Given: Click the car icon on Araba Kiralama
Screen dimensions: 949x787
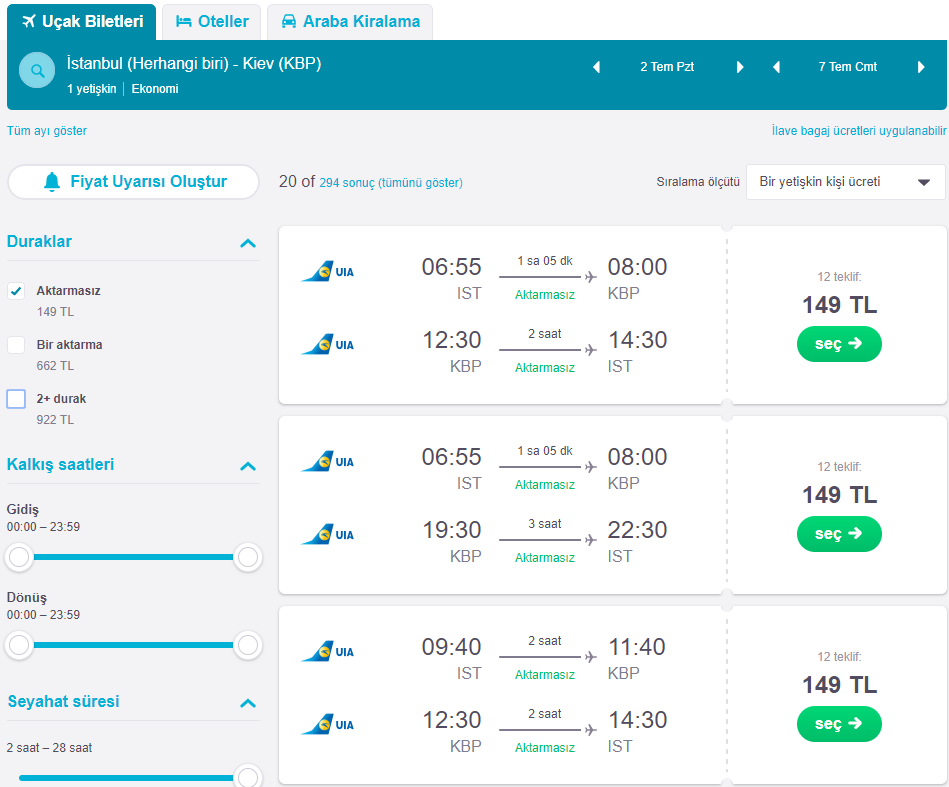Looking at the screenshot, I should click(289, 21).
